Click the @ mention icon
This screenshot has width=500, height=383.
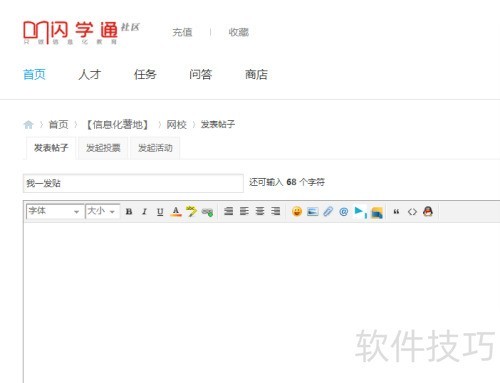point(344,212)
